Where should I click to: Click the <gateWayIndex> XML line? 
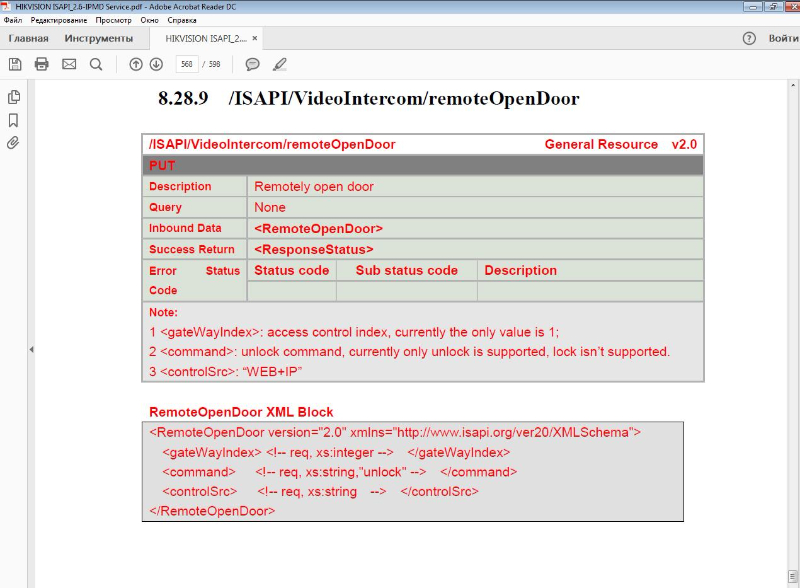point(336,452)
